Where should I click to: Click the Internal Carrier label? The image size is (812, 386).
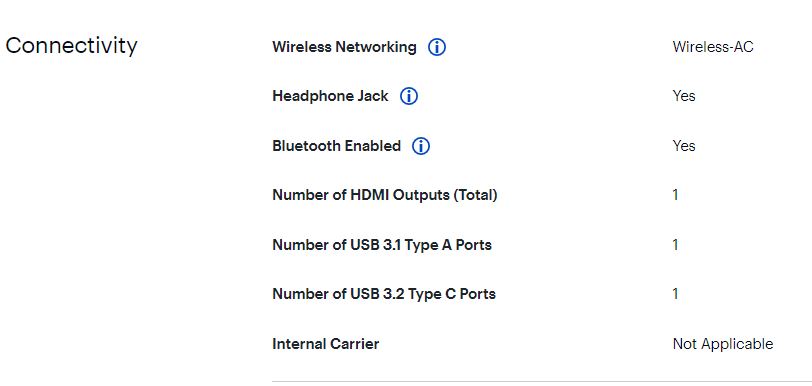point(326,344)
